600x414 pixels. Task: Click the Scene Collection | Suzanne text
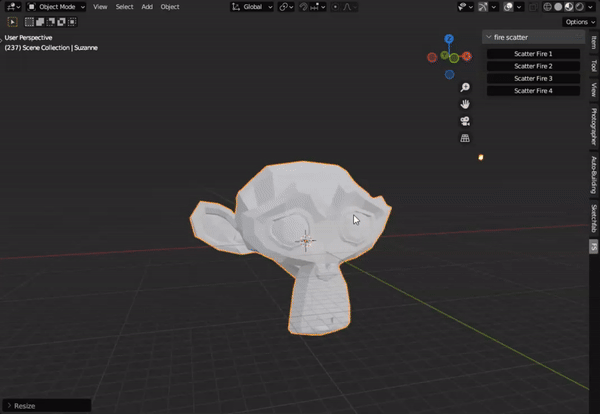[x=60, y=48]
